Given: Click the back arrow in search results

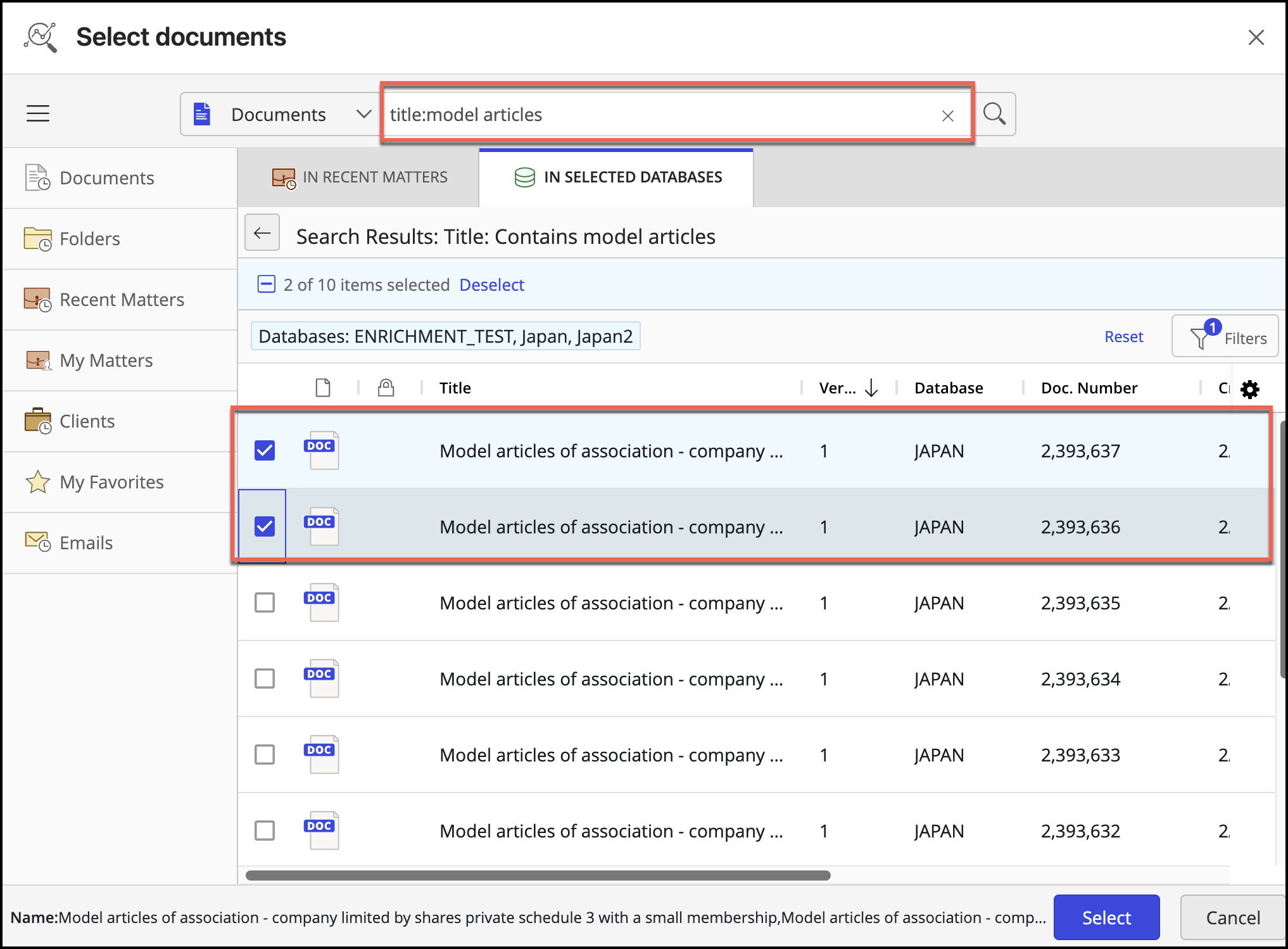Looking at the screenshot, I should (262, 233).
